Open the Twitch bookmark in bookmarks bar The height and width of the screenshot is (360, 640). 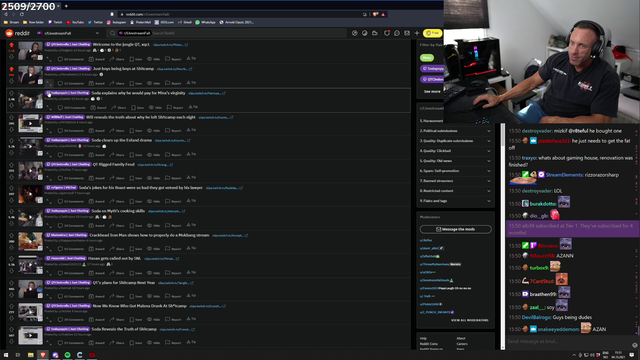(56, 22)
